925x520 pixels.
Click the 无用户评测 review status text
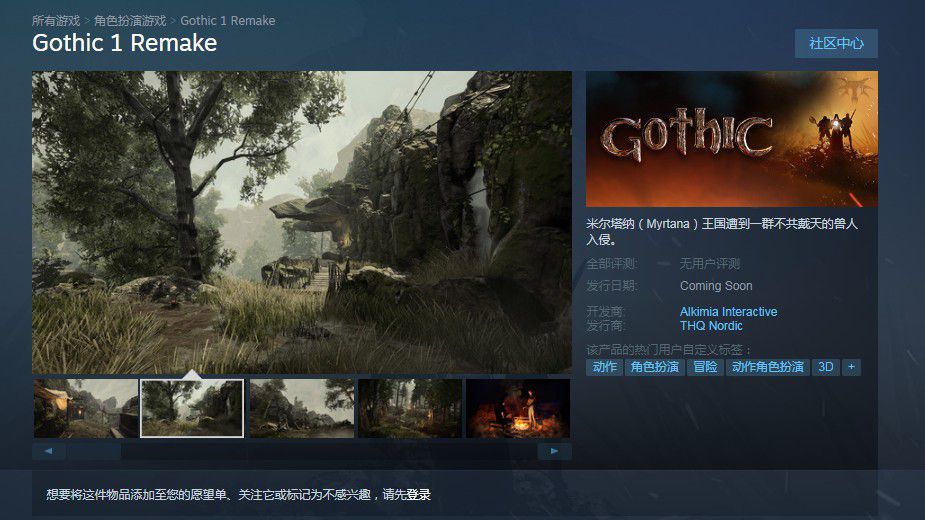[x=709, y=263]
